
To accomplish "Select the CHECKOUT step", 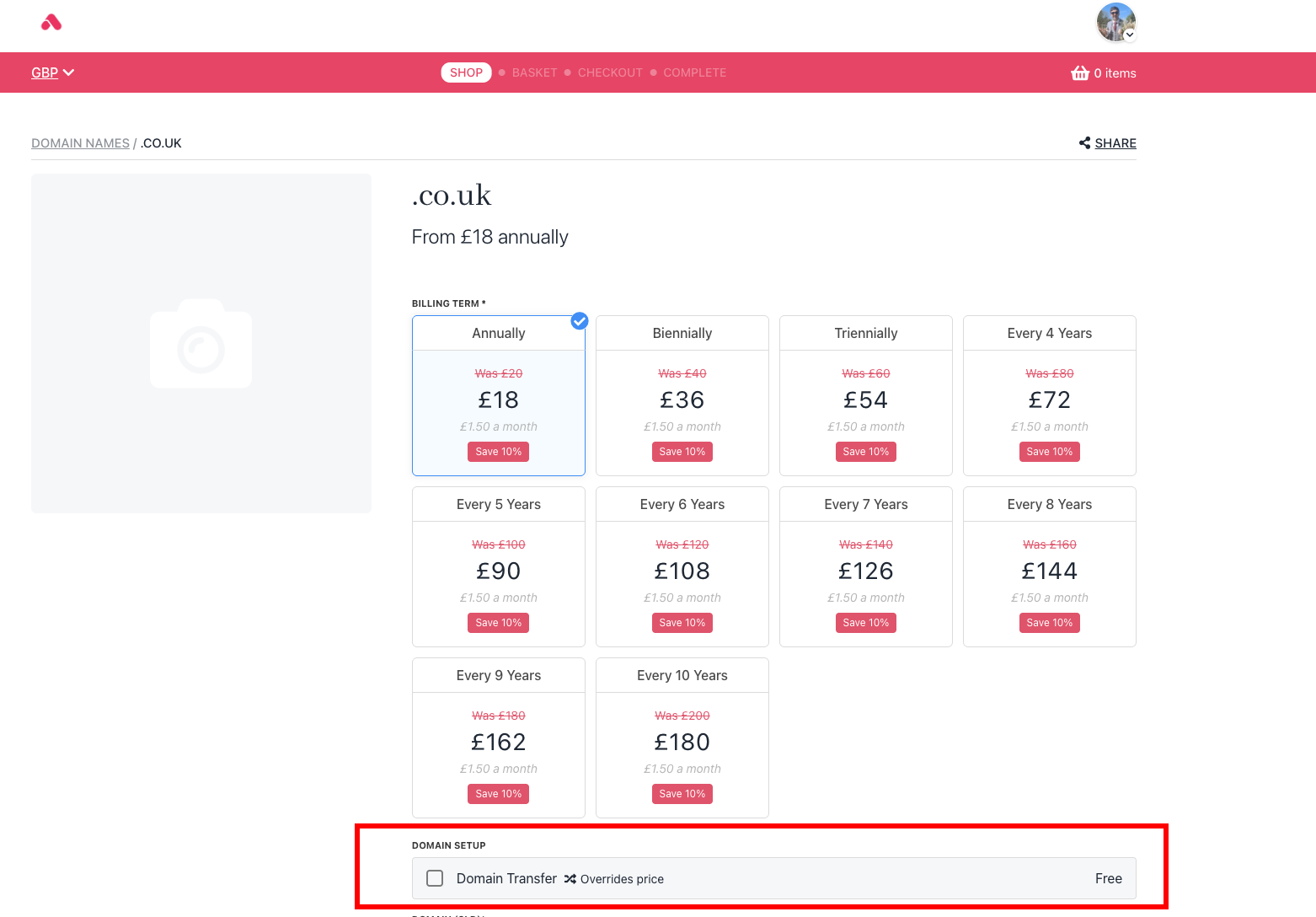I will [610, 72].
